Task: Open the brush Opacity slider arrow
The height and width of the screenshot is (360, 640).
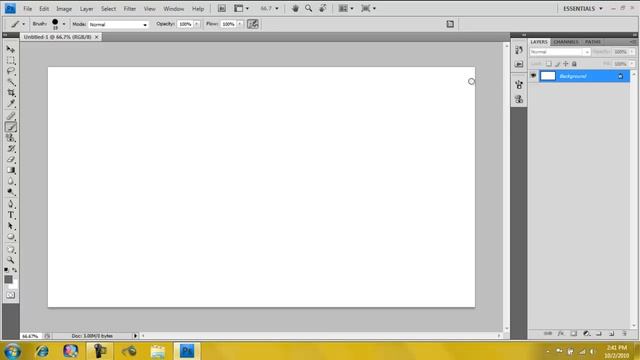Action: (197, 24)
